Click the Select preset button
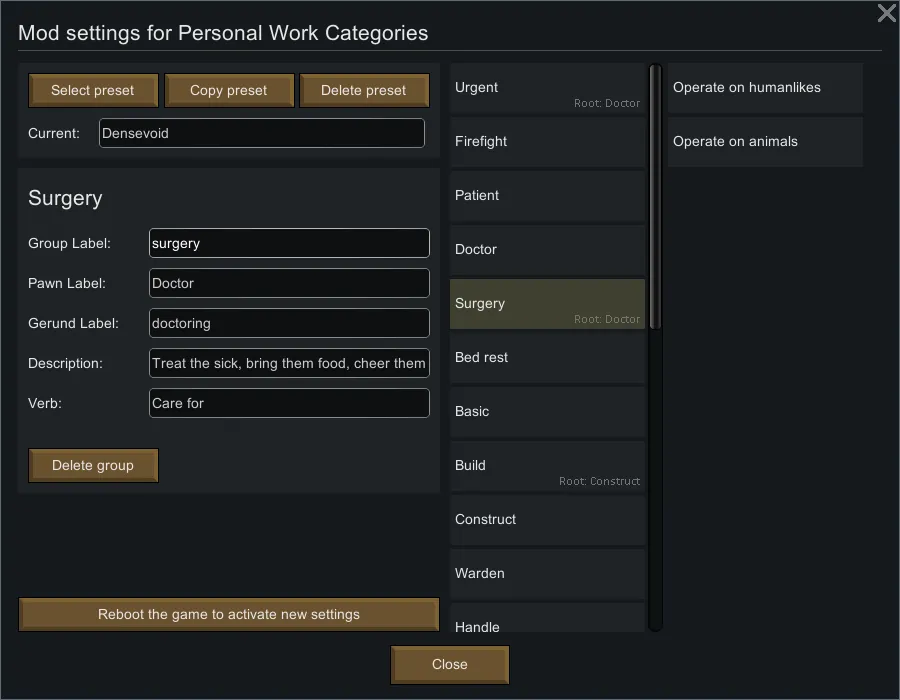The height and width of the screenshot is (700, 900). click(x=93, y=90)
